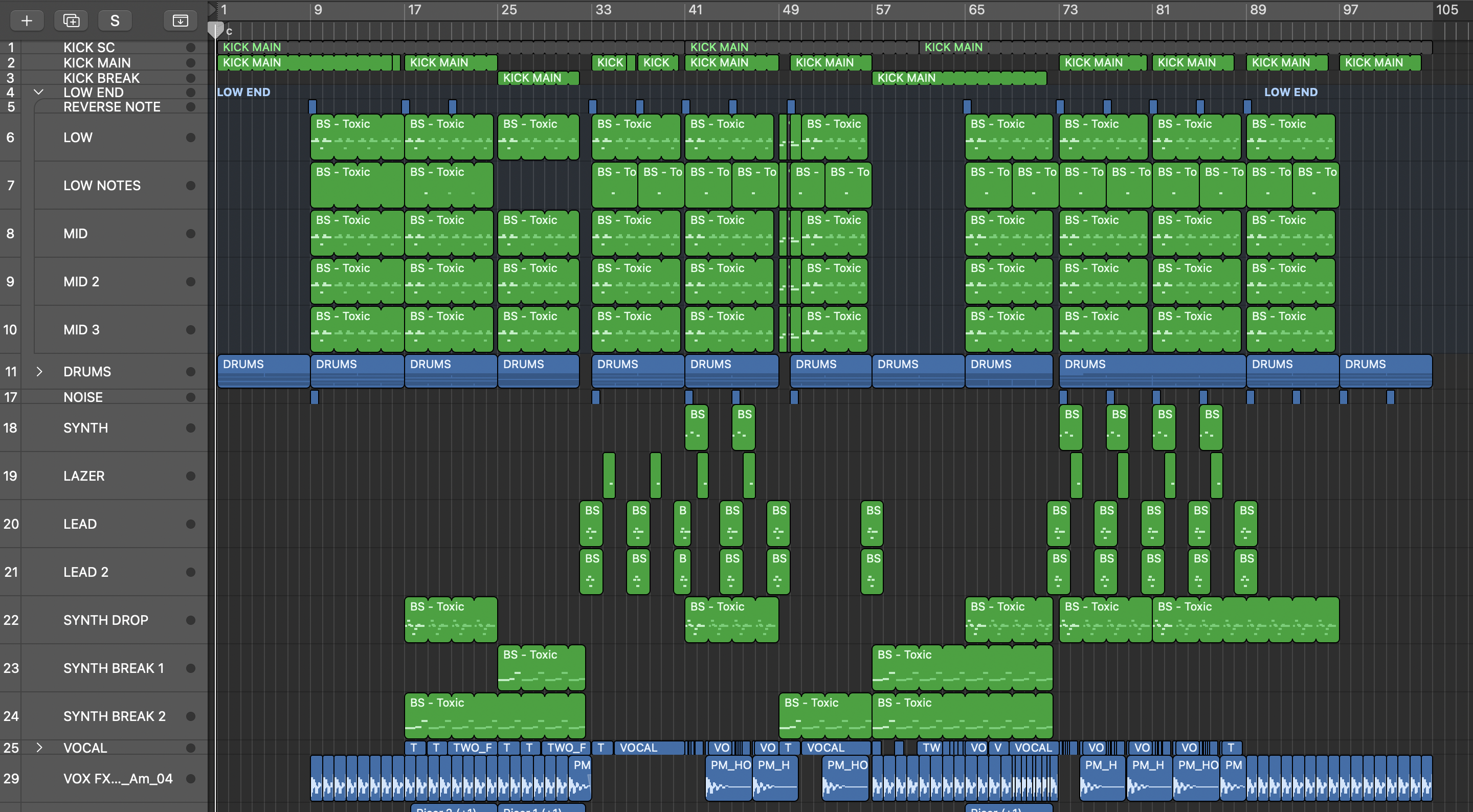Select the LEAD 2 track header
1473x812 pixels.
click(x=104, y=572)
